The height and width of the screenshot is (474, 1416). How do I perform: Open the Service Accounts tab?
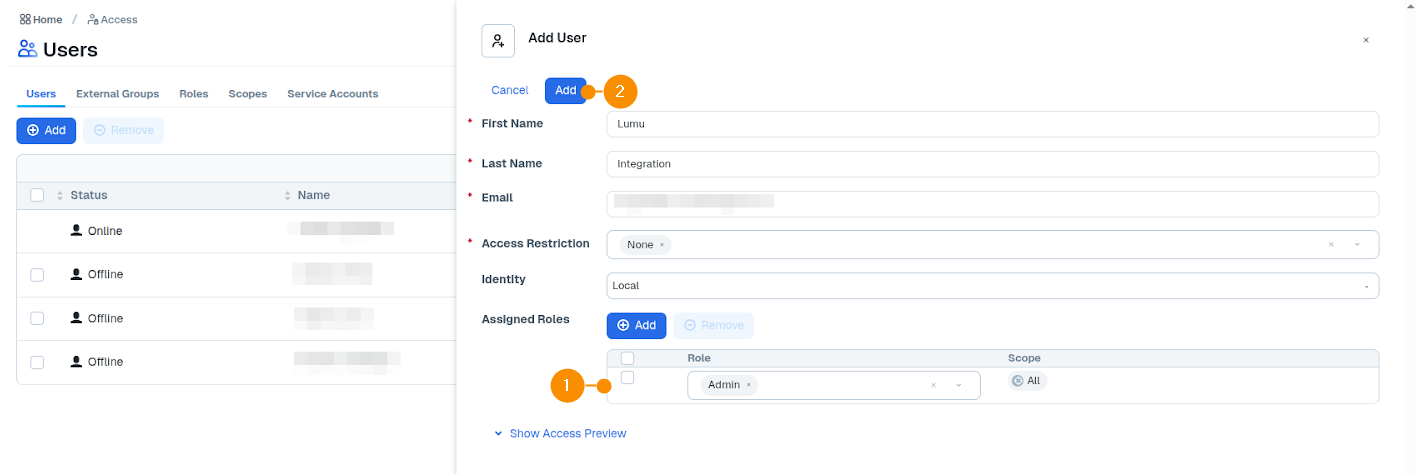point(332,94)
